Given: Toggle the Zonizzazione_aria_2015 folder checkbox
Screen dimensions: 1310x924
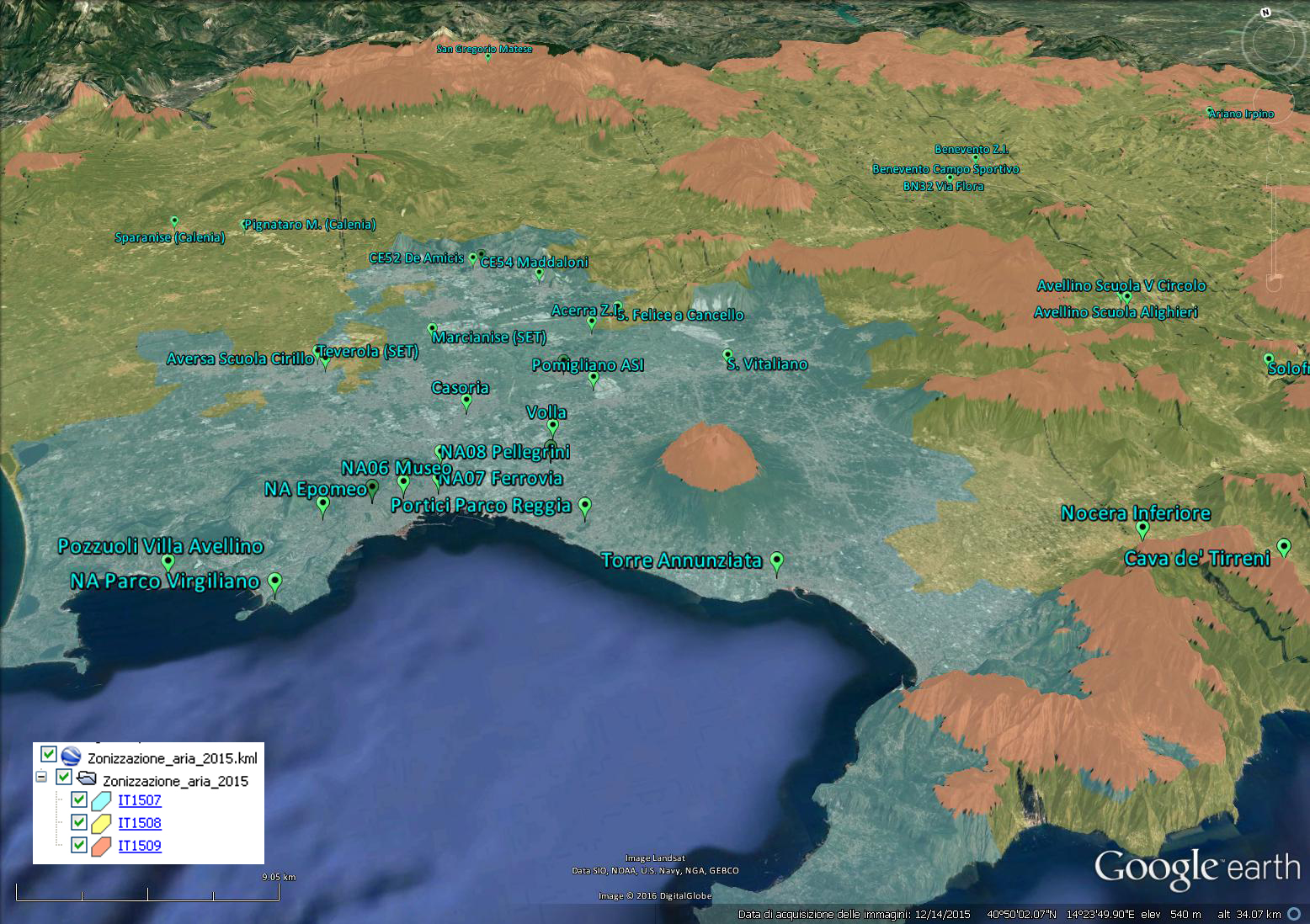Looking at the screenshot, I should point(63,777).
